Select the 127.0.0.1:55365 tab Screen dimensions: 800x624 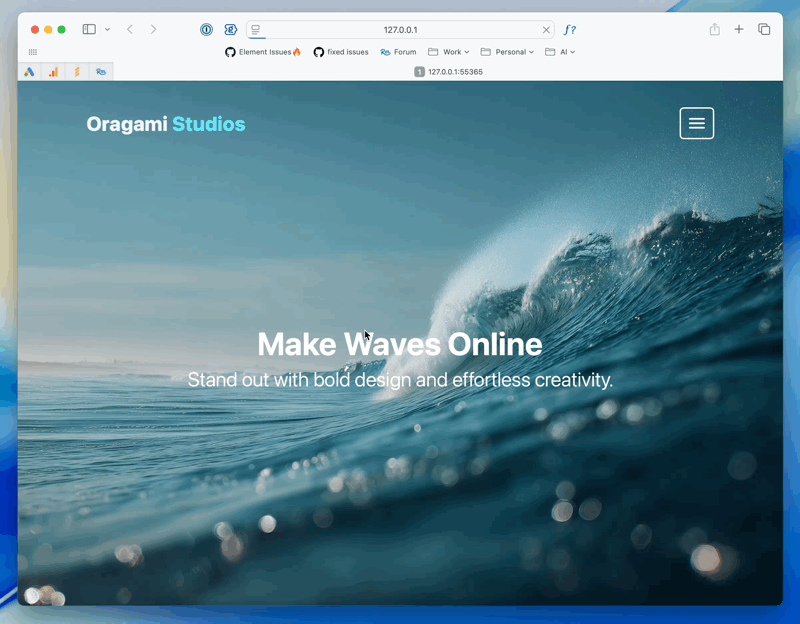point(448,72)
